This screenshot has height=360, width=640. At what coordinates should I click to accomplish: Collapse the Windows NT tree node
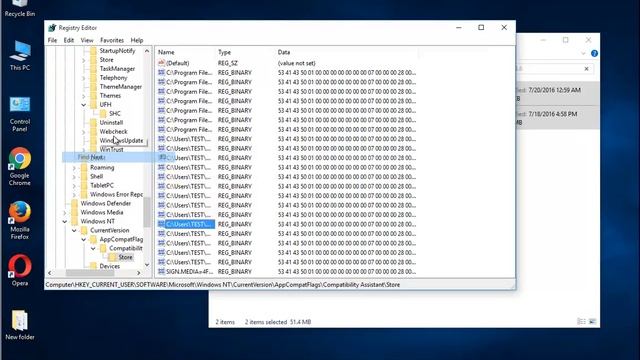click(x=64, y=222)
